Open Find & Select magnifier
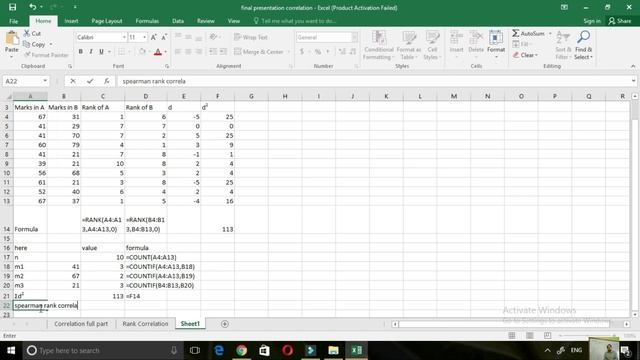Image resolution: width=640 pixels, height=360 pixels. pyautogui.click(x=583, y=37)
